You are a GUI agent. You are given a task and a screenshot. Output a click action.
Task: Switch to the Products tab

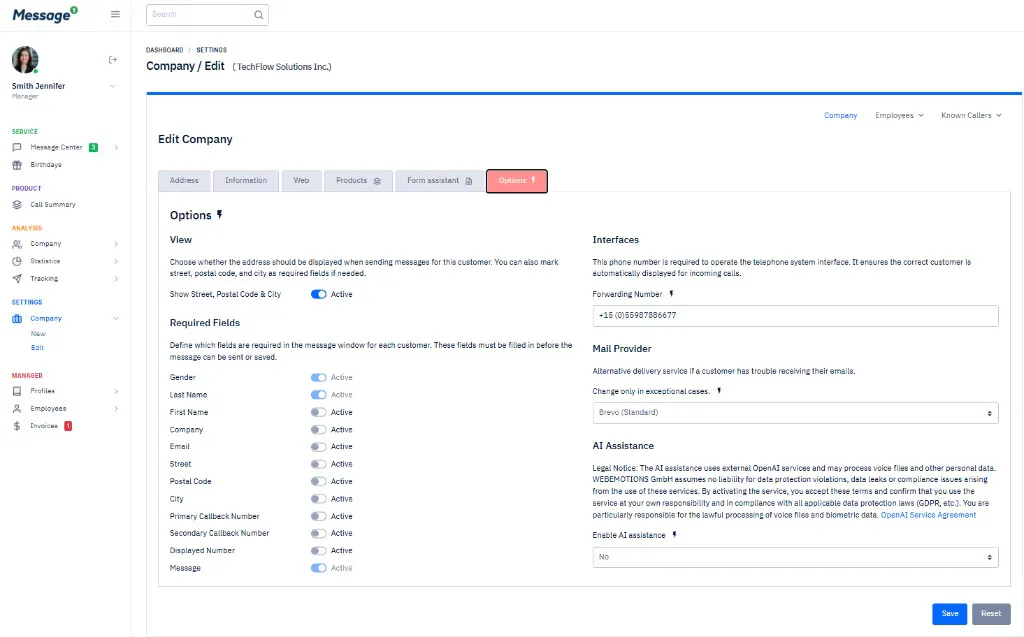[x=359, y=181]
